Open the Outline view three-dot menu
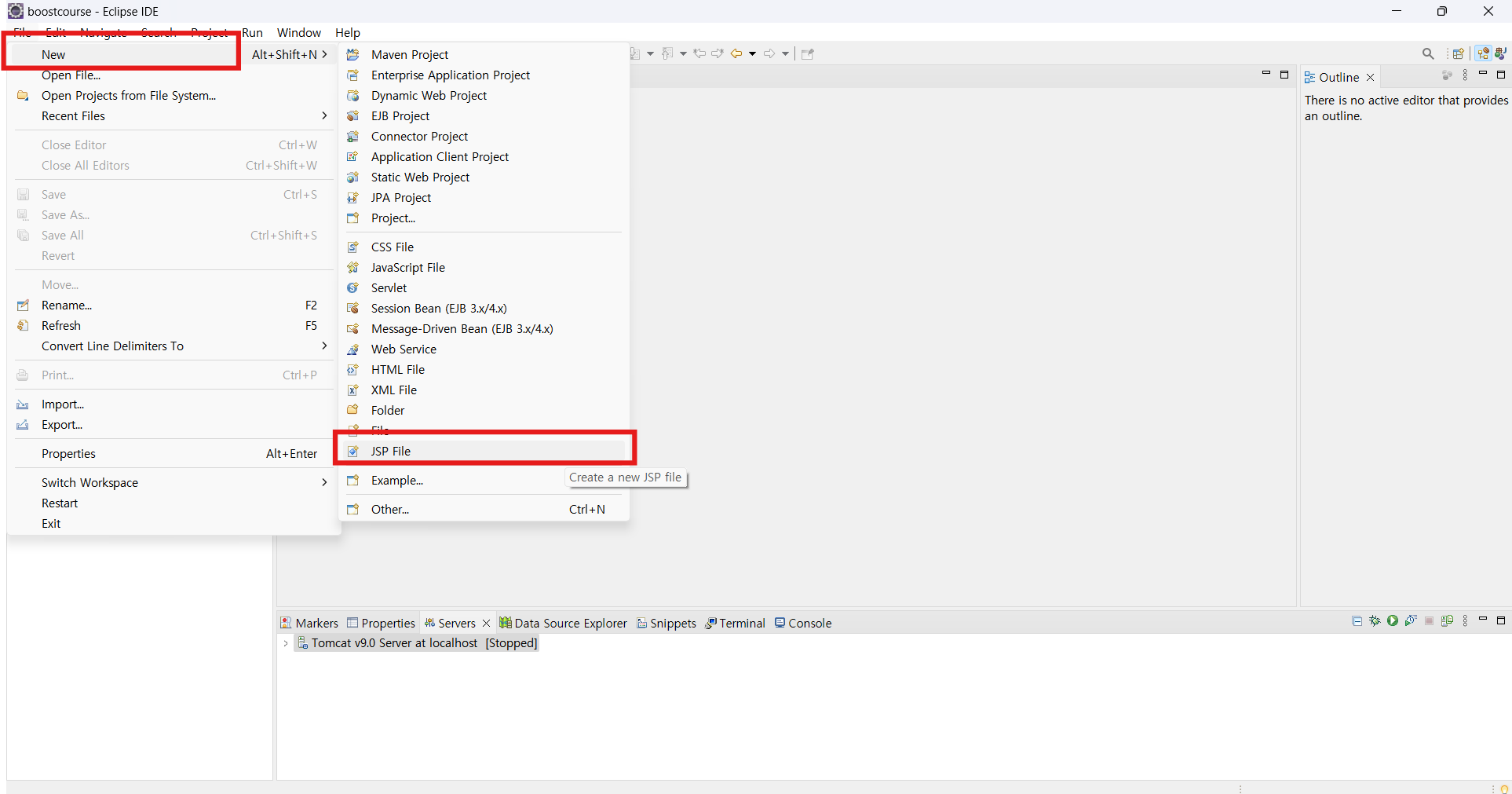 (x=1465, y=75)
